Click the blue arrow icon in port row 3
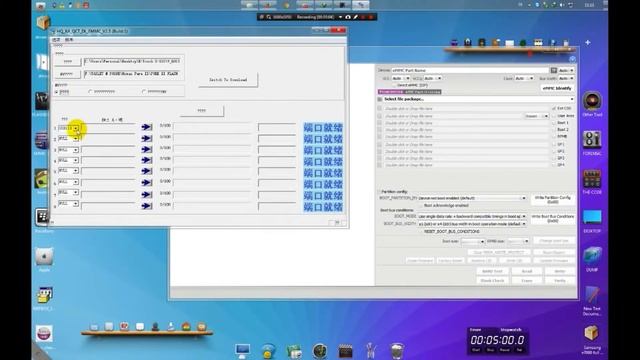 tap(147, 149)
